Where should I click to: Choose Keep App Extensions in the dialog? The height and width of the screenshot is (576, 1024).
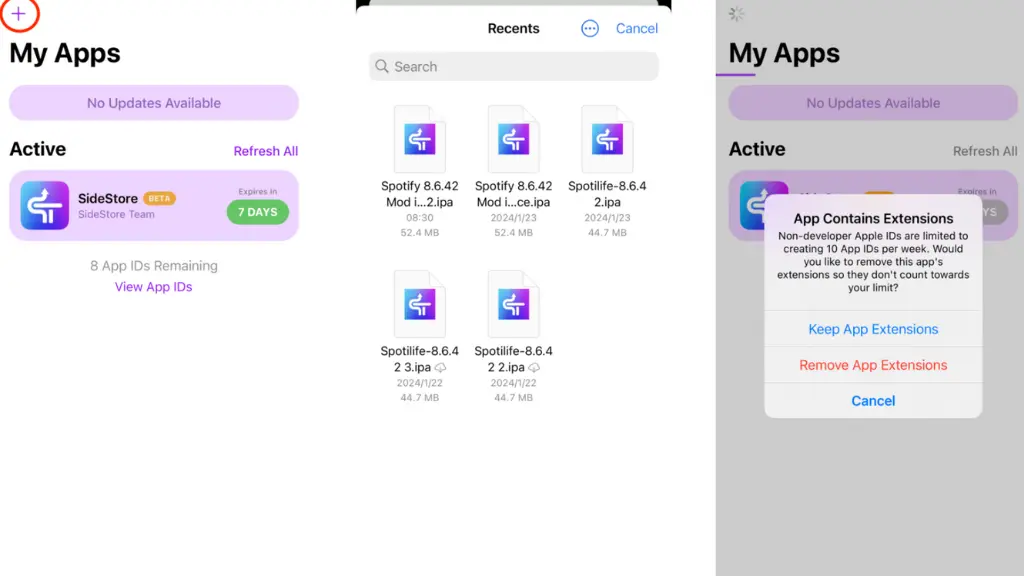[x=872, y=329]
